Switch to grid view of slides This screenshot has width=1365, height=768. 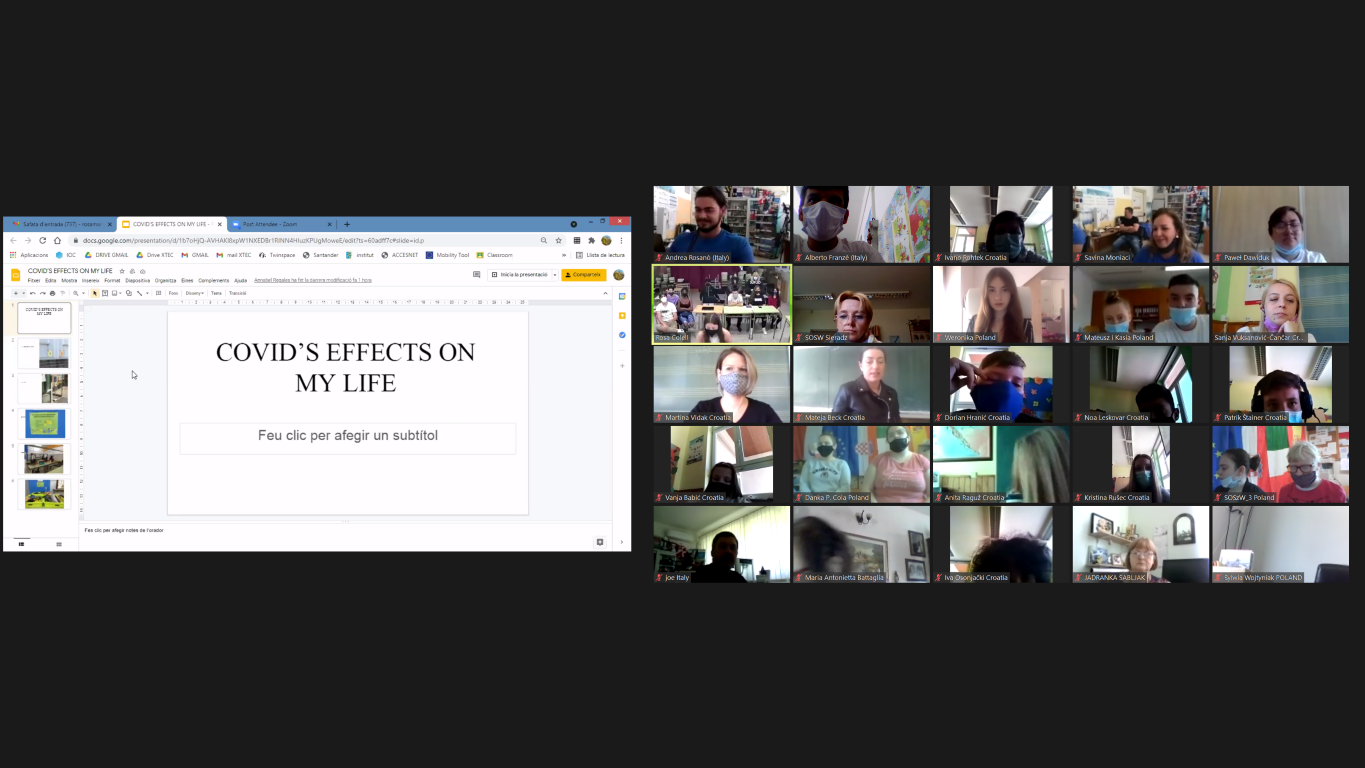click(59, 544)
